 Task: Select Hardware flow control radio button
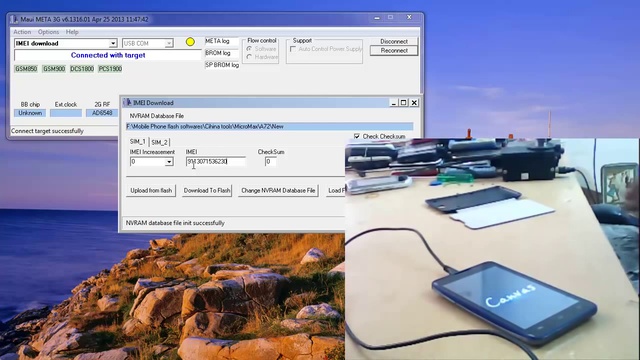[x=249, y=57]
